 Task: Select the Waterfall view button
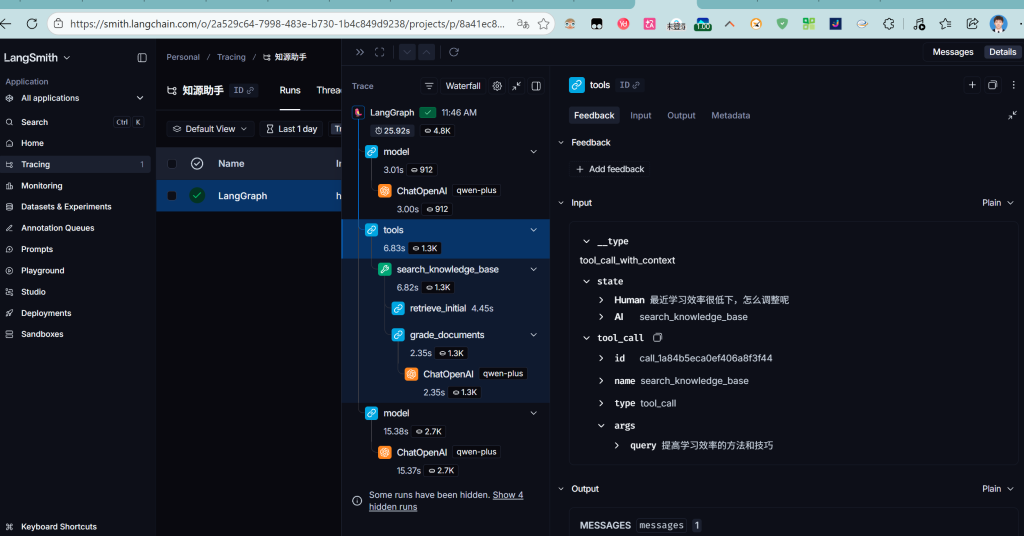462,86
